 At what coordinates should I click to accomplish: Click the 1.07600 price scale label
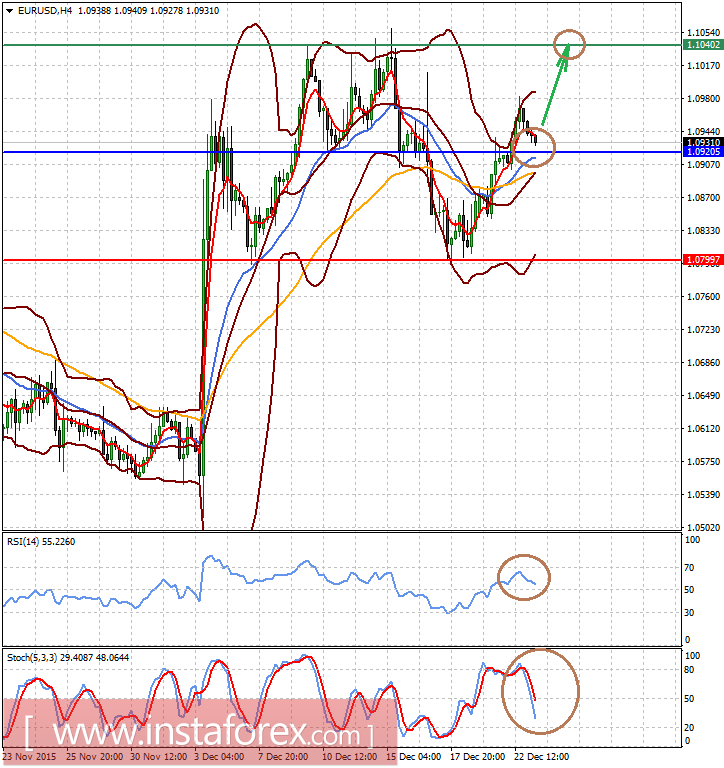(703, 297)
